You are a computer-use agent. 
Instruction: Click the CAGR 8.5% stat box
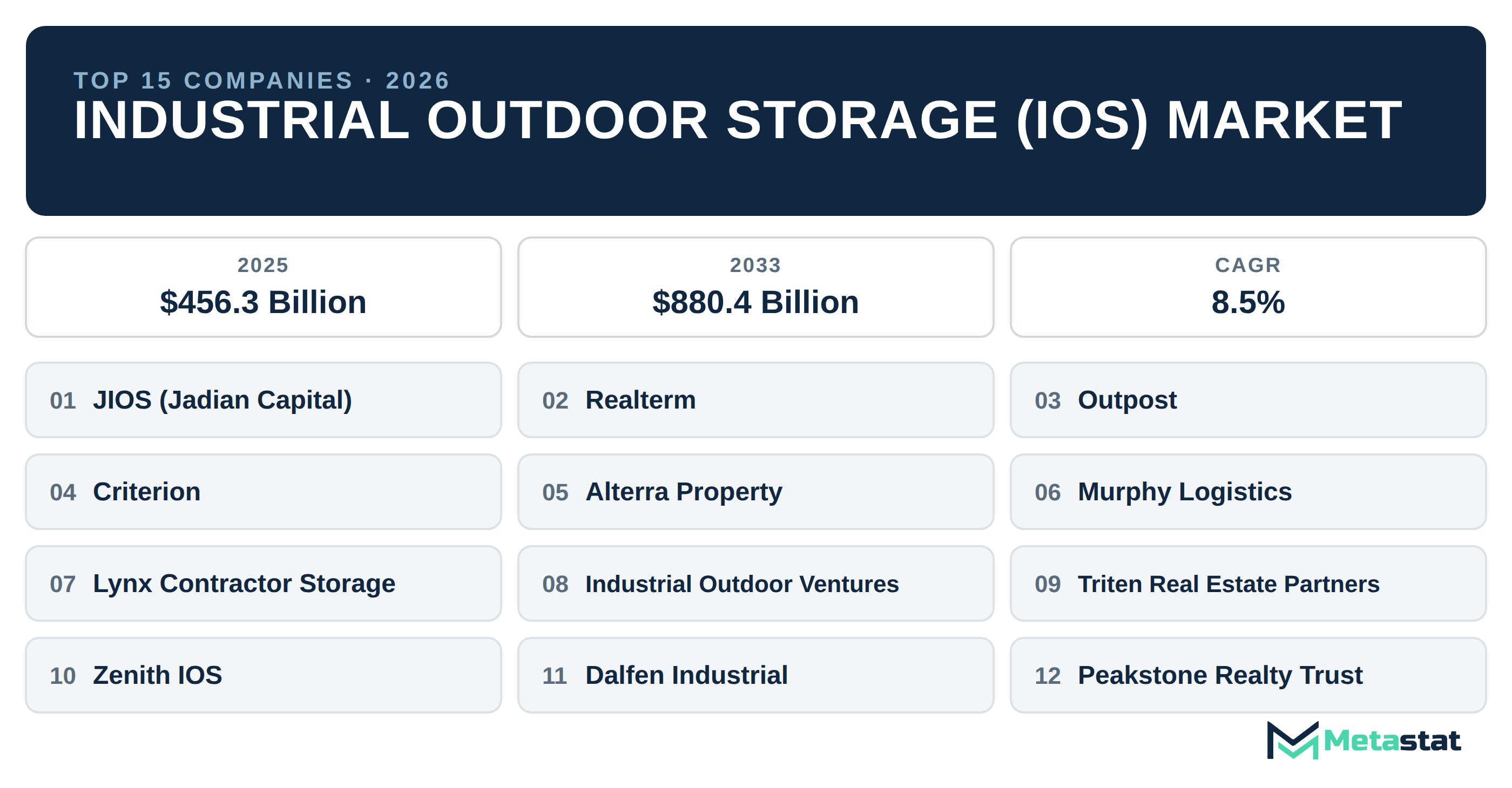point(1248,288)
